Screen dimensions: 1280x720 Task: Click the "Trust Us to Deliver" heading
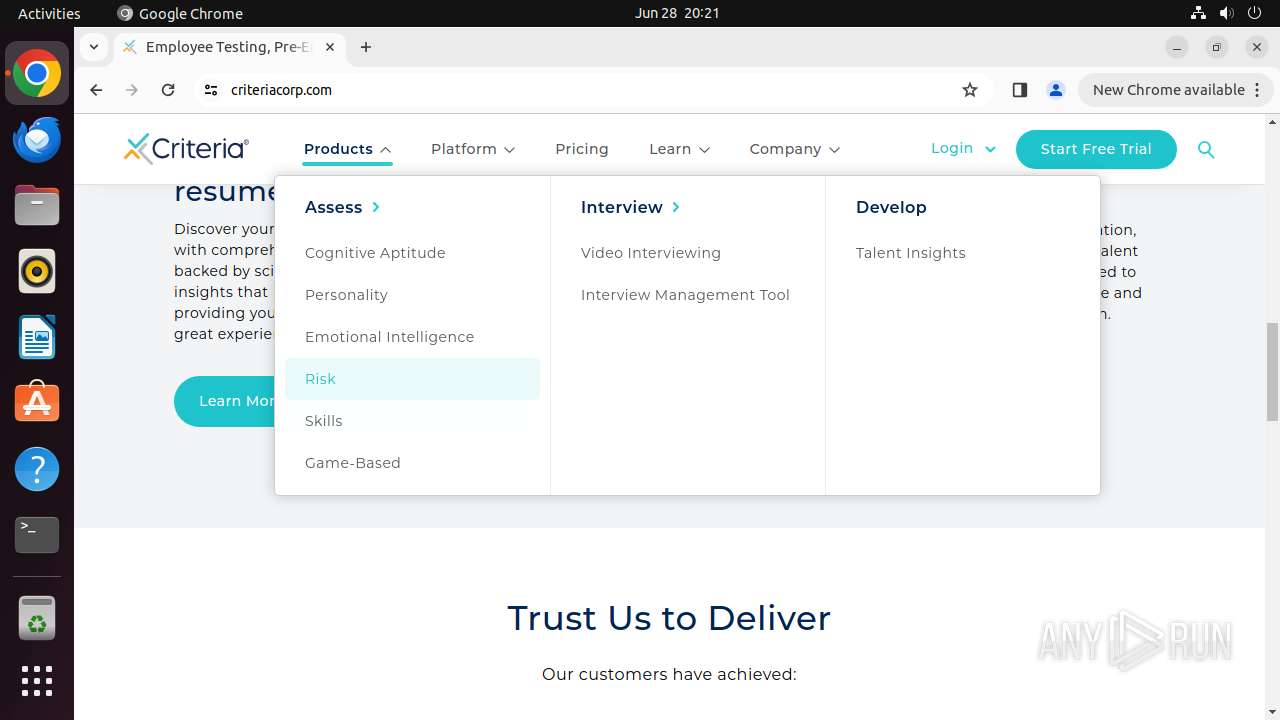tap(669, 618)
